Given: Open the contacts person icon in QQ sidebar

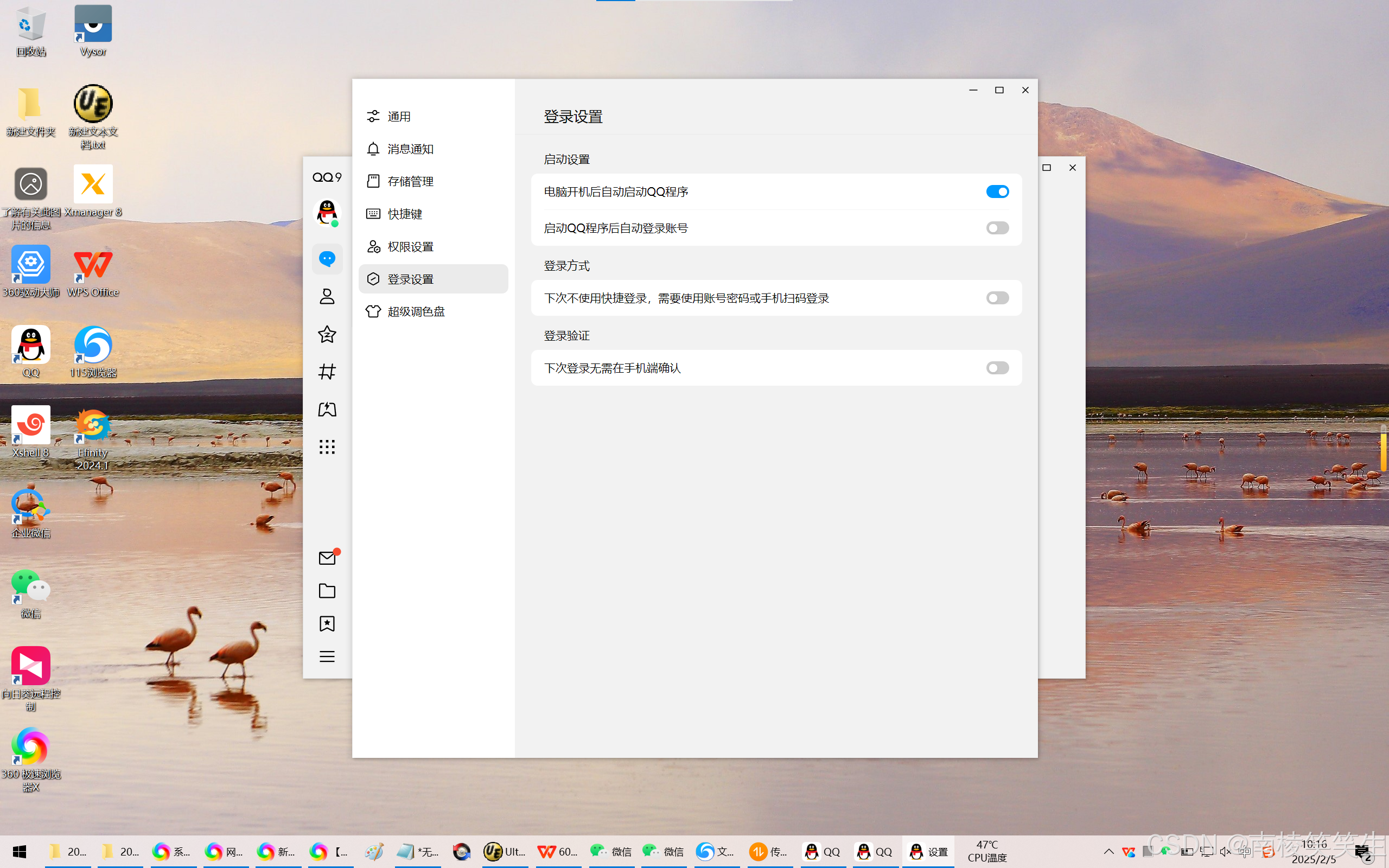Looking at the screenshot, I should click(327, 296).
